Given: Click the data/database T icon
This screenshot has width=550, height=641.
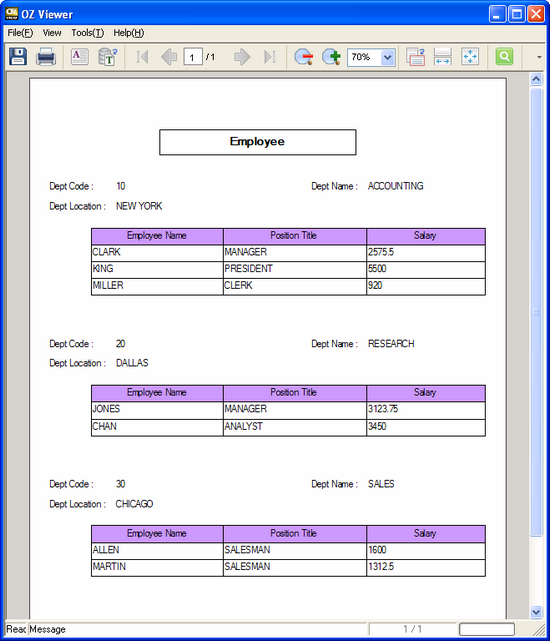Looking at the screenshot, I should click(x=108, y=56).
